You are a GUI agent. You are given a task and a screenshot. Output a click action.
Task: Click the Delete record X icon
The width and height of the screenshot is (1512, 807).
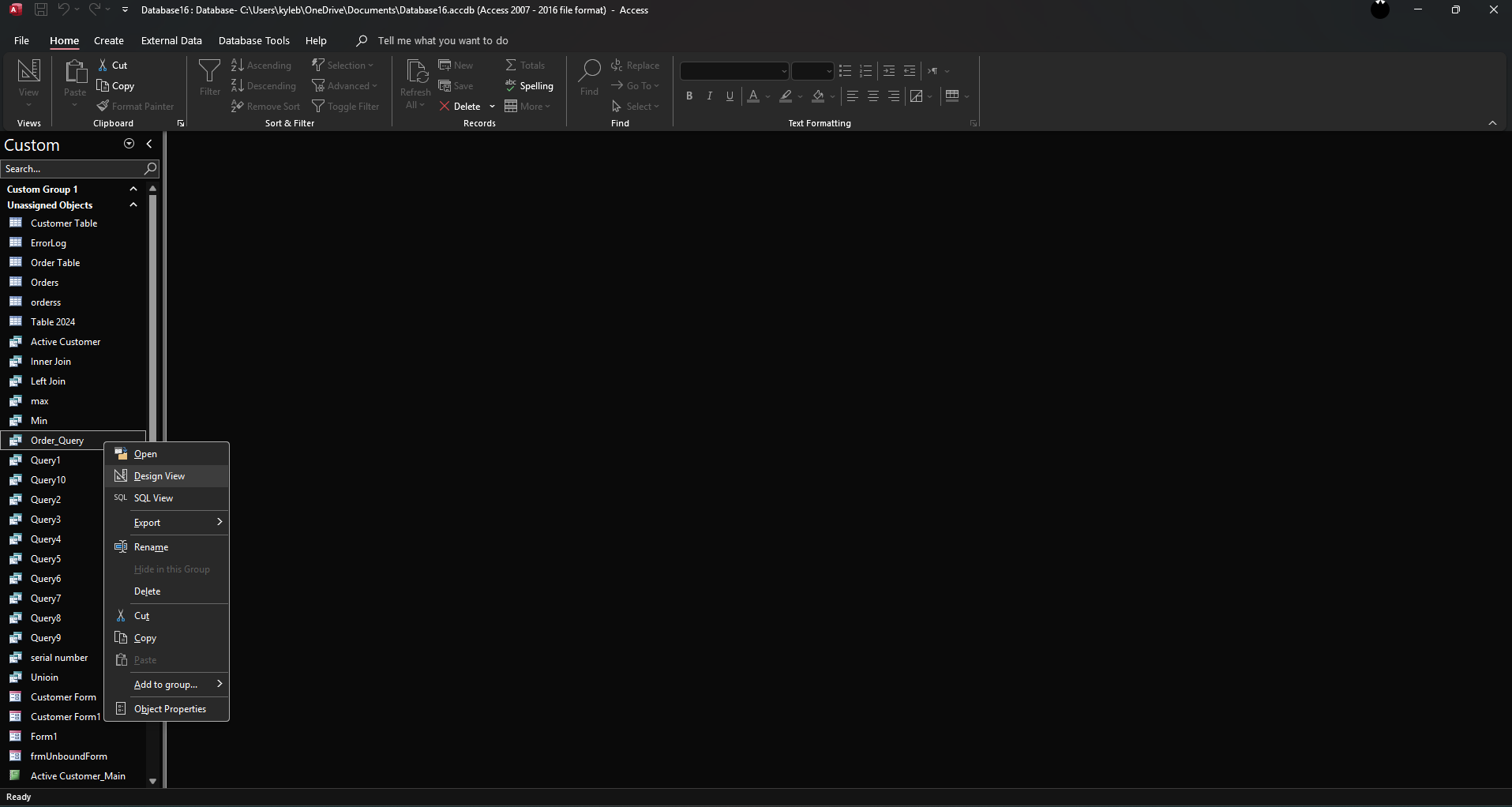point(445,106)
